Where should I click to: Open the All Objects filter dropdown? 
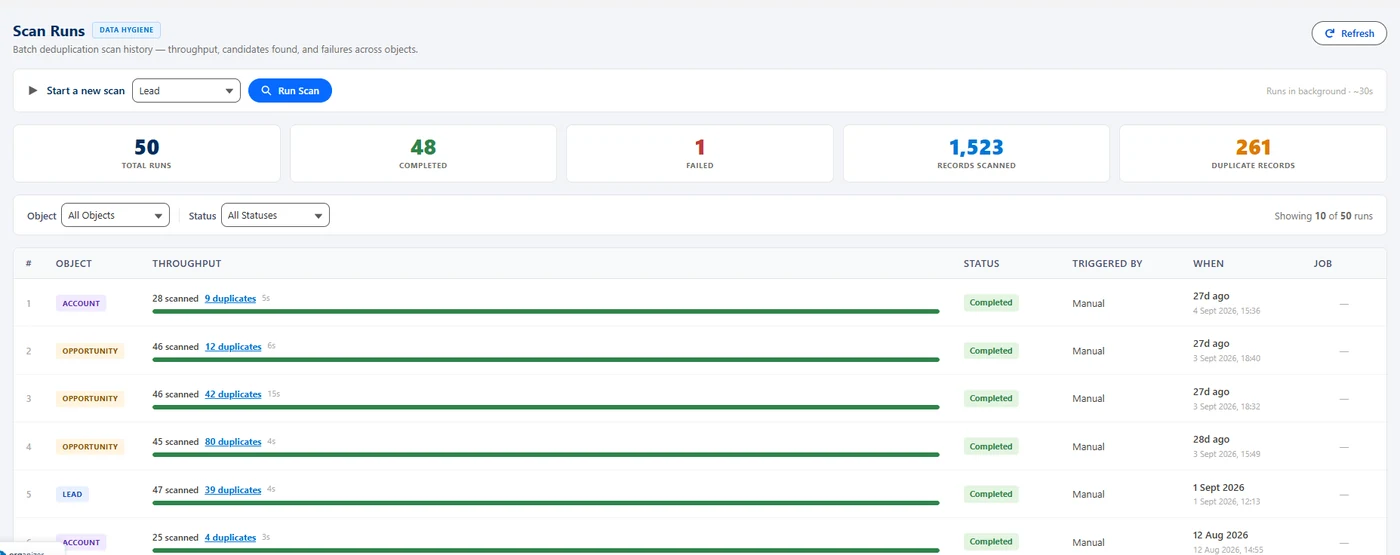point(115,215)
